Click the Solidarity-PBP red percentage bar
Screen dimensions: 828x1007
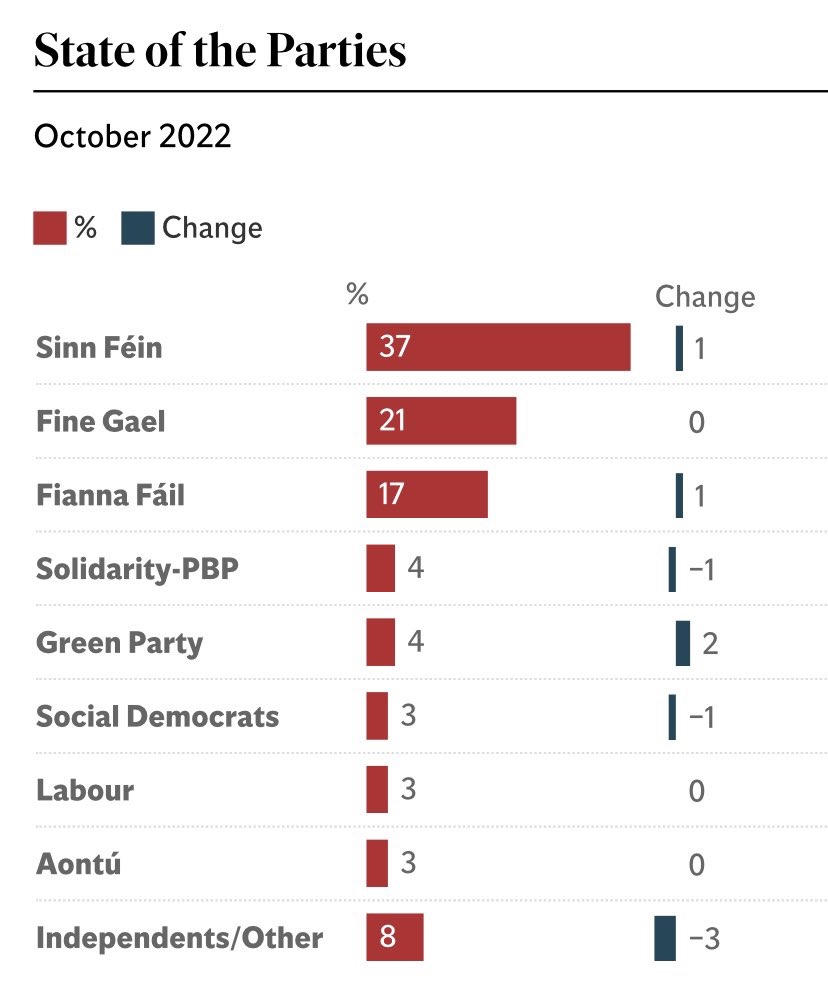coord(380,569)
